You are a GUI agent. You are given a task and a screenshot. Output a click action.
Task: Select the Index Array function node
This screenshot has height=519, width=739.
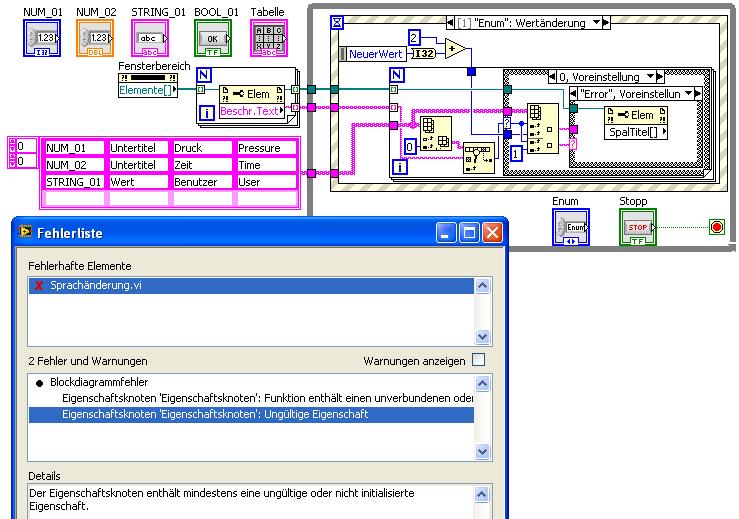[435, 133]
